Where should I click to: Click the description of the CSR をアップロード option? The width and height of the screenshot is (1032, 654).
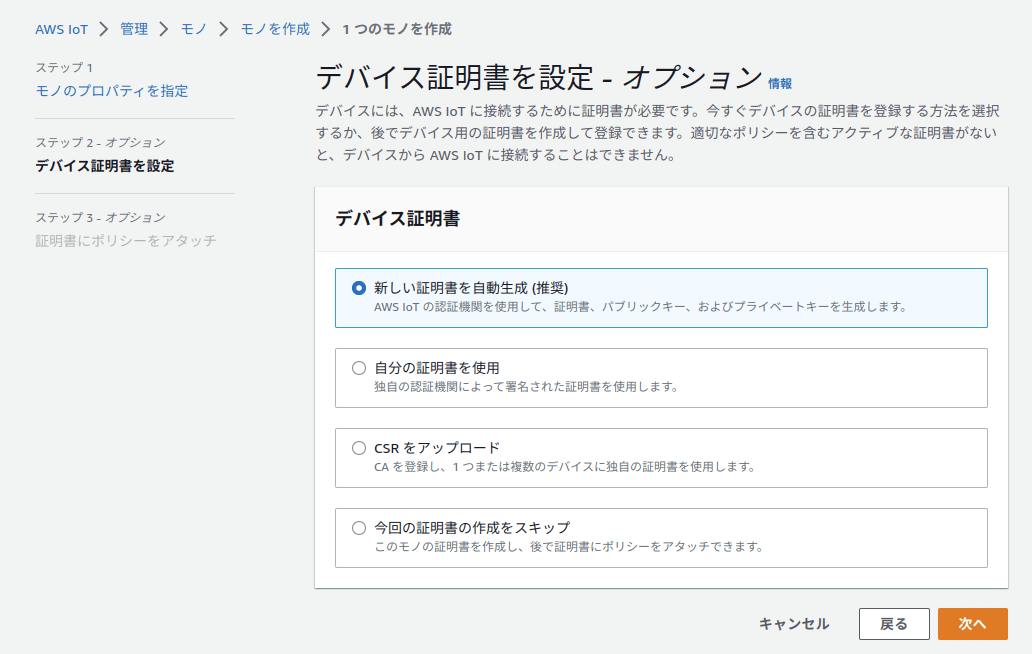click(565, 466)
